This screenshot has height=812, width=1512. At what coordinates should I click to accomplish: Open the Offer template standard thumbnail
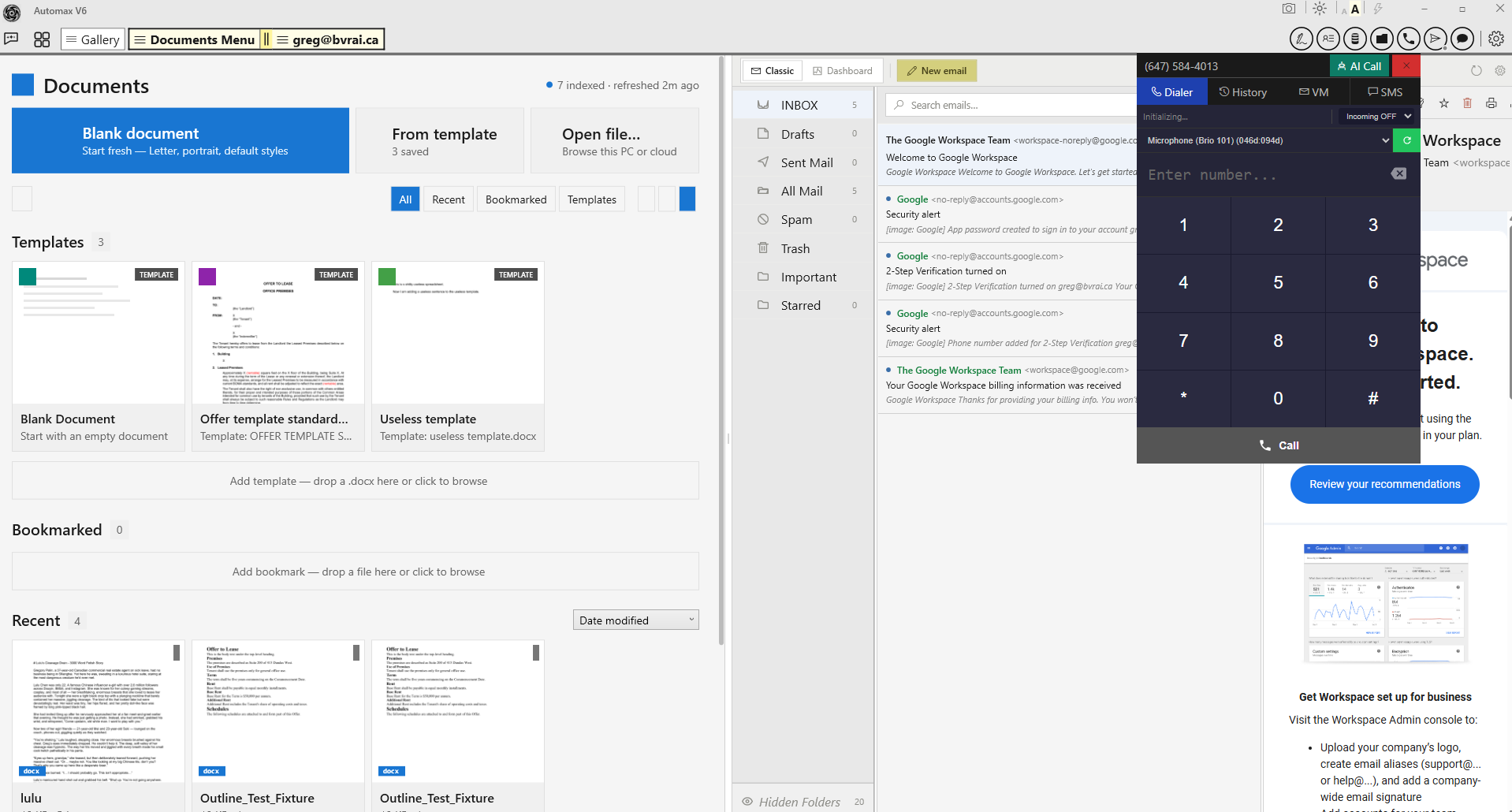point(278,356)
